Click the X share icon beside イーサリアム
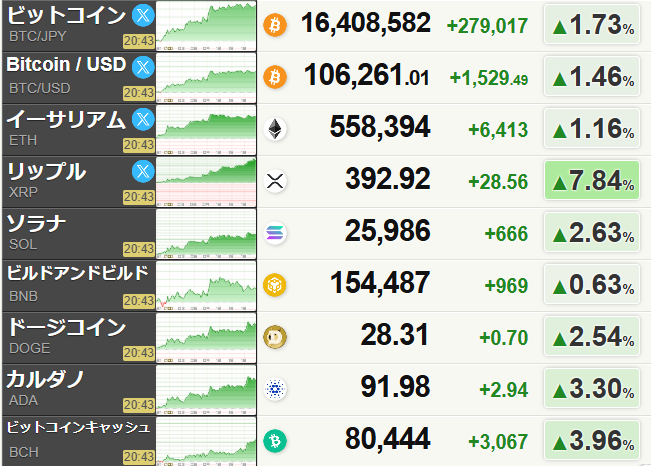The width and height of the screenshot is (651, 466). [142, 119]
